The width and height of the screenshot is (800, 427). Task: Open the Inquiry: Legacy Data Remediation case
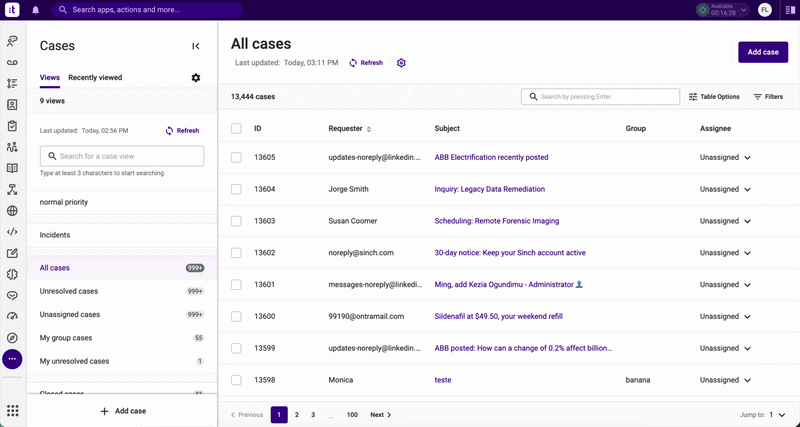[489, 189]
